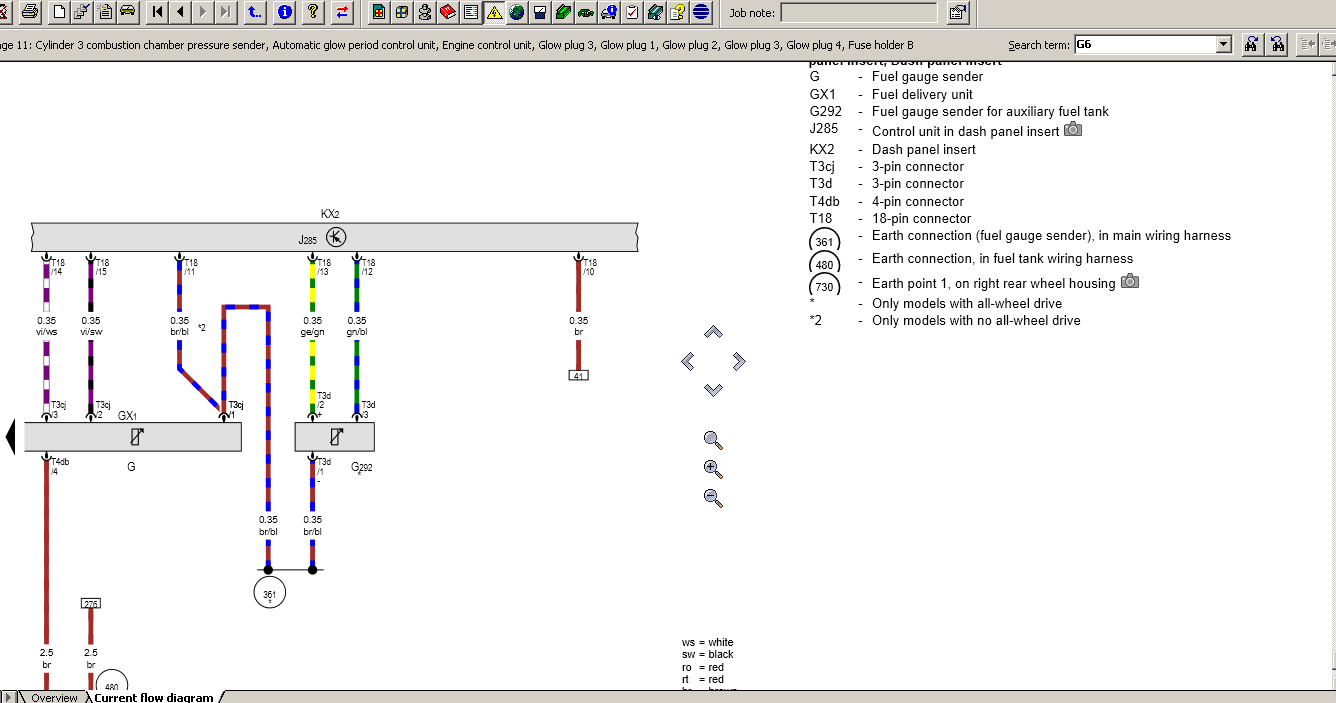Click the printer icon in the toolbar
Screen dimensions: 1336x703
(30, 12)
